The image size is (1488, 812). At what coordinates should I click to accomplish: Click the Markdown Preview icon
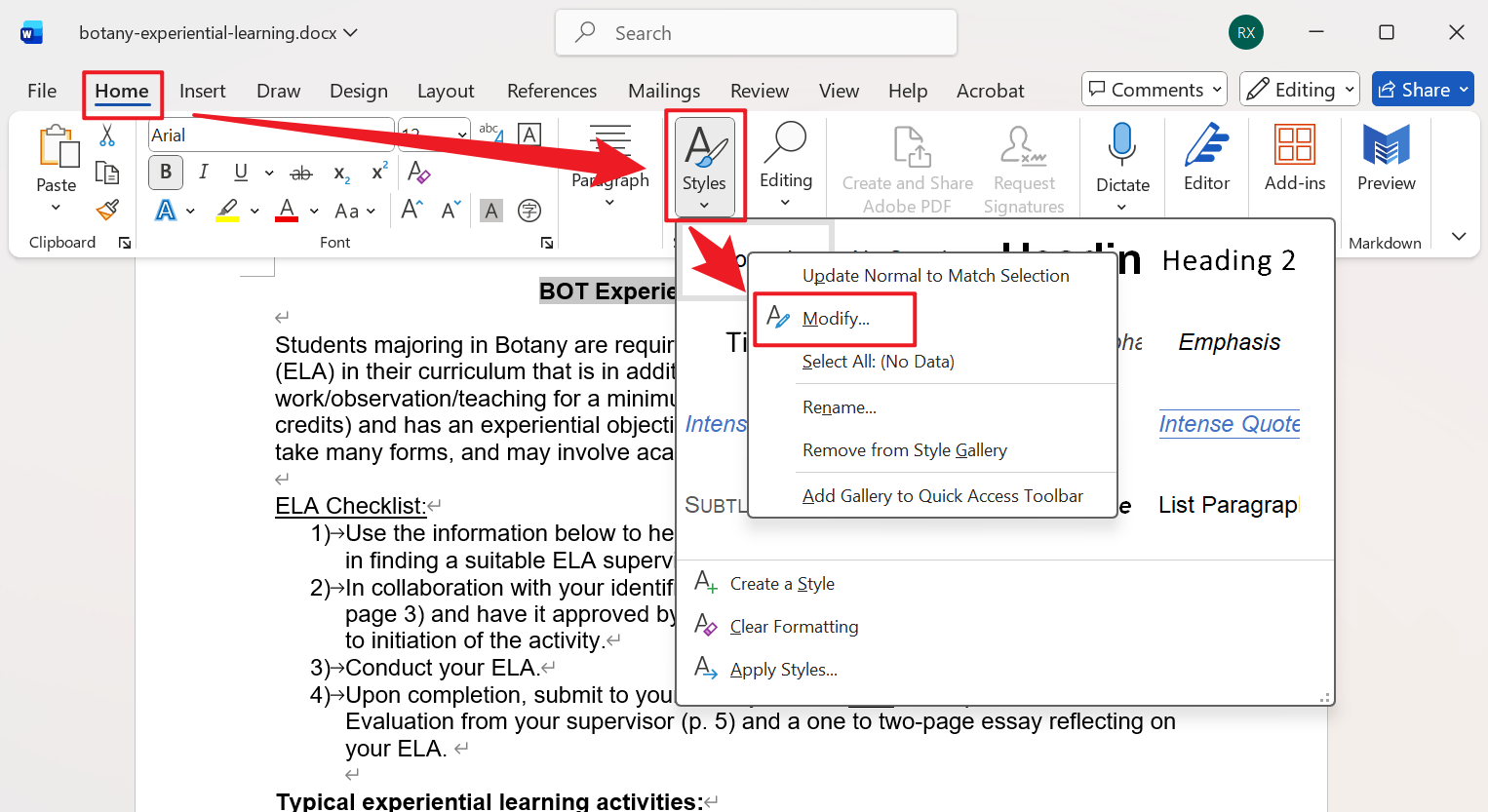coord(1386,158)
